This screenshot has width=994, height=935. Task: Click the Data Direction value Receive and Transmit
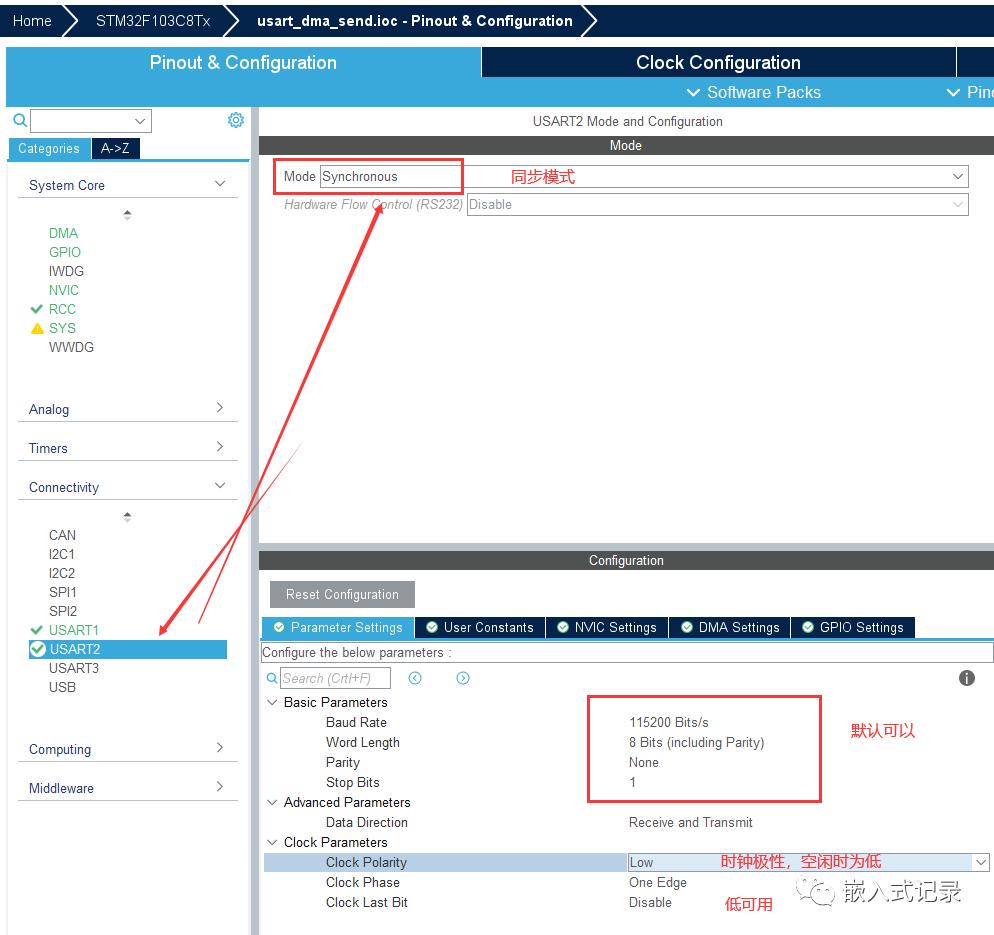pyautogui.click(x=690, y=822)
